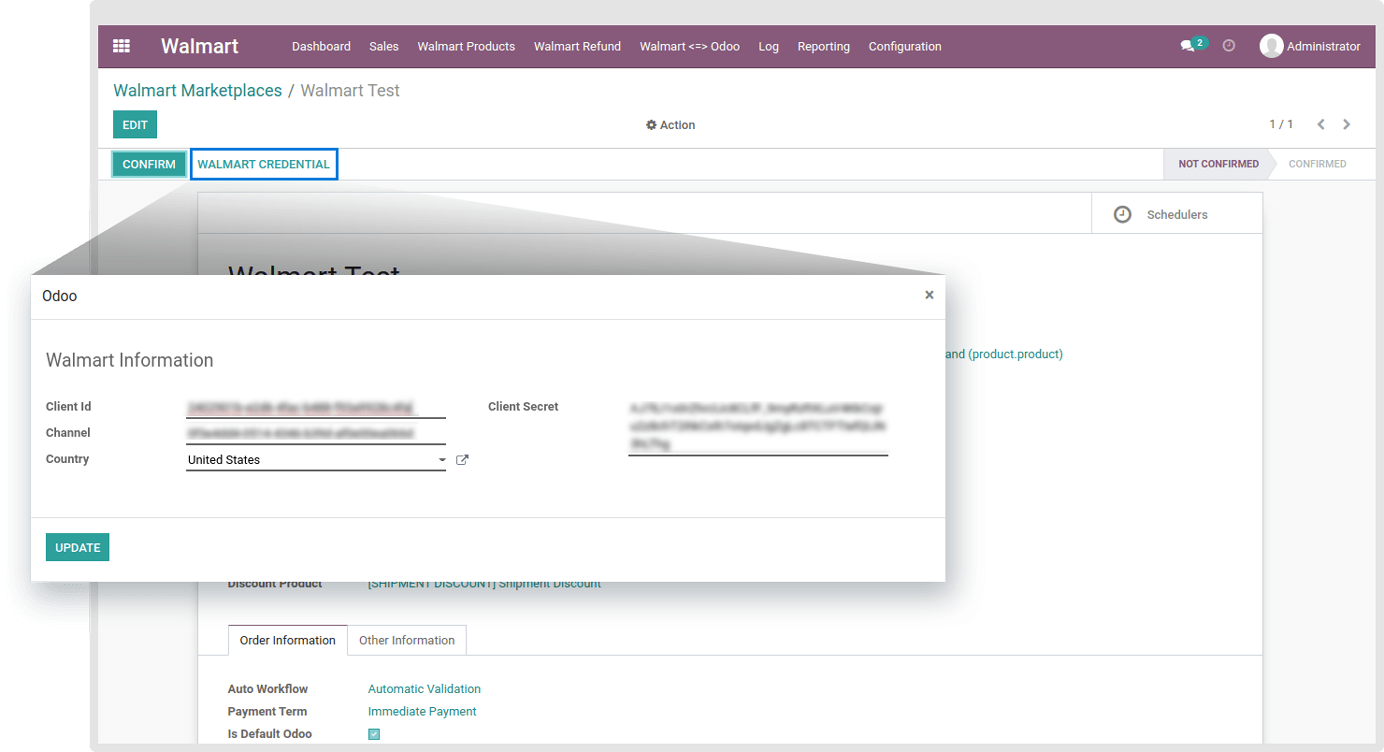
Task: Open the conversations message icon
Action: click(1188, 46)
